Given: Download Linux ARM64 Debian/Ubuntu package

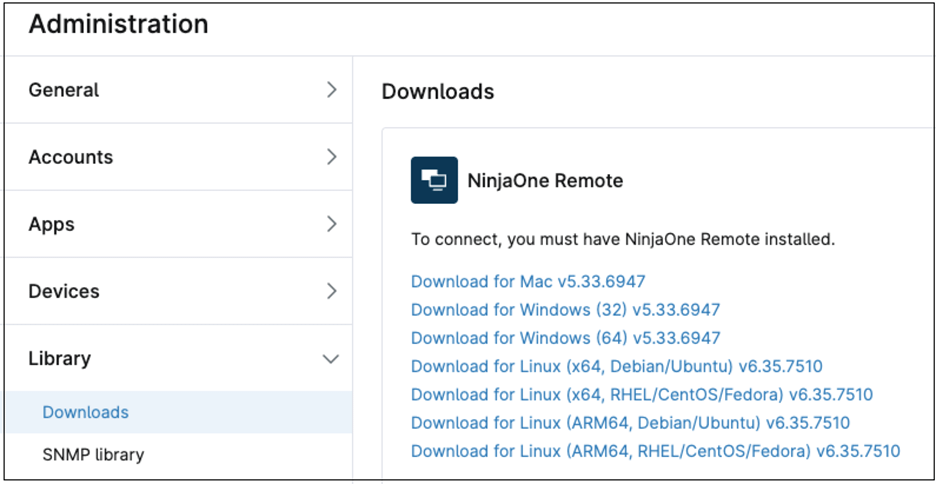Looking at the screenshot, I should tap(630, 423).
